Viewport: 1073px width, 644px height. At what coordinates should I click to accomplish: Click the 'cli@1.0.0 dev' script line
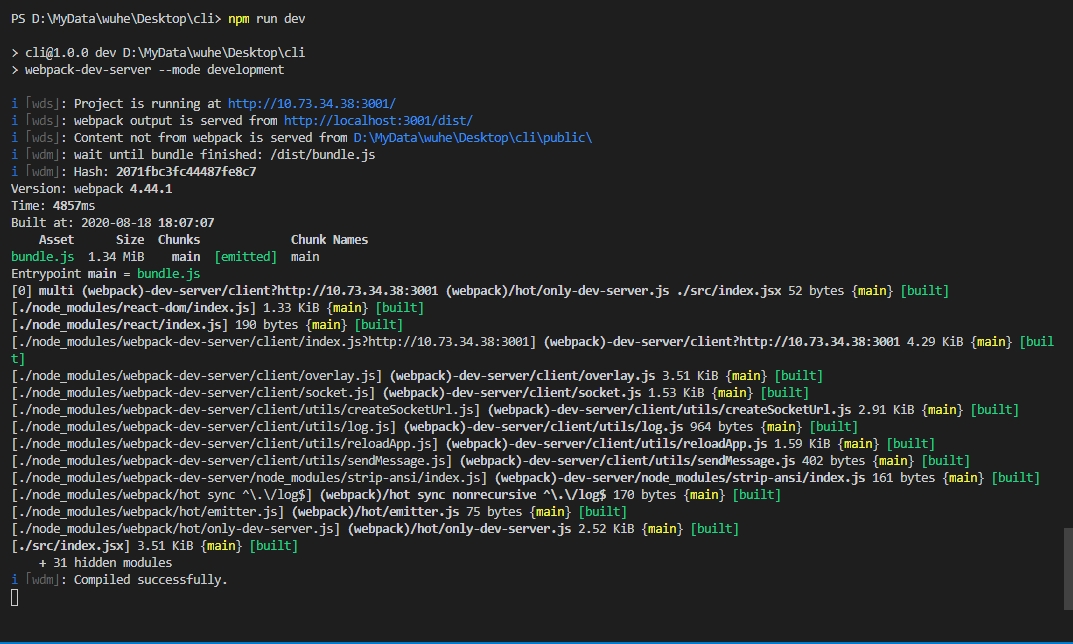pos(164,53)
